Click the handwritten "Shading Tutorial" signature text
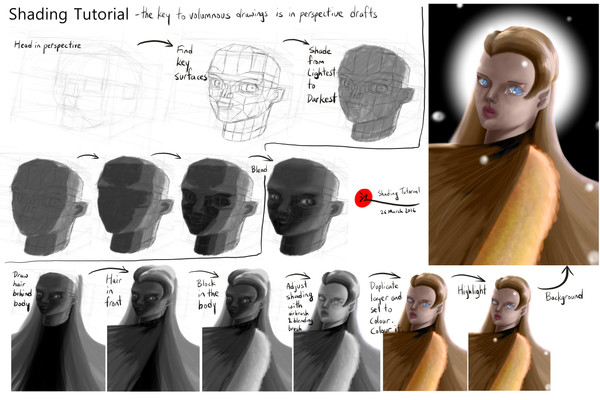 coord(399,193)
